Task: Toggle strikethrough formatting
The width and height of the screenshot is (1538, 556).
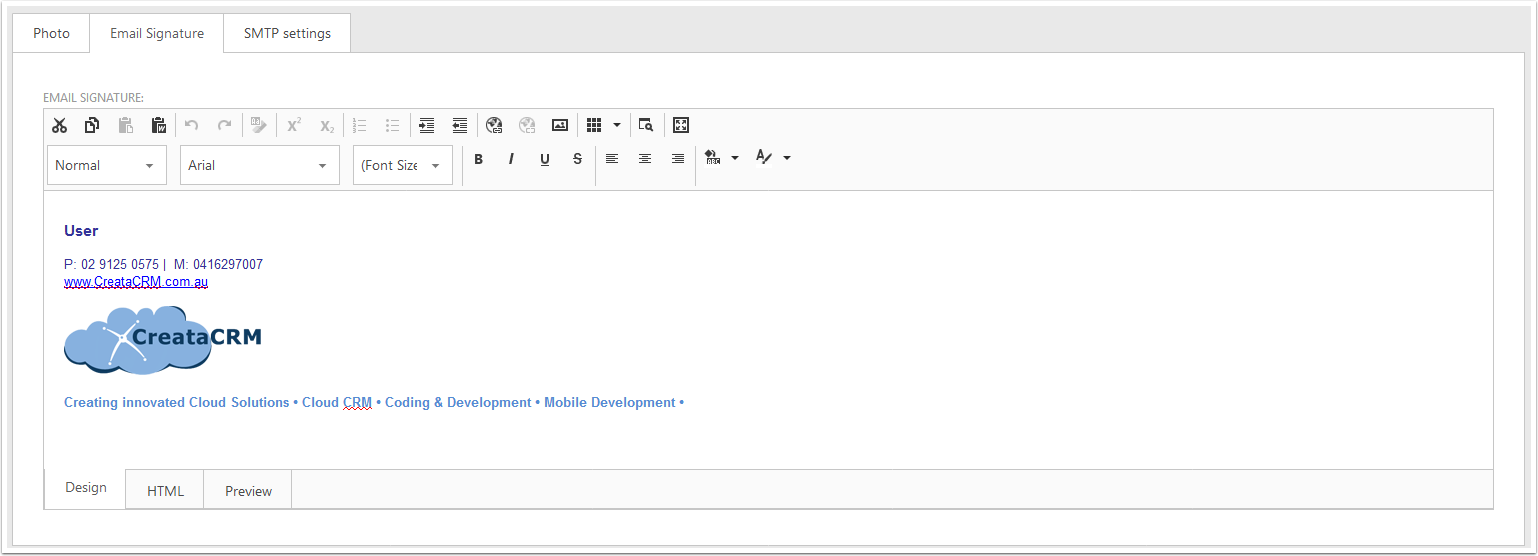Action: point(577,159)
